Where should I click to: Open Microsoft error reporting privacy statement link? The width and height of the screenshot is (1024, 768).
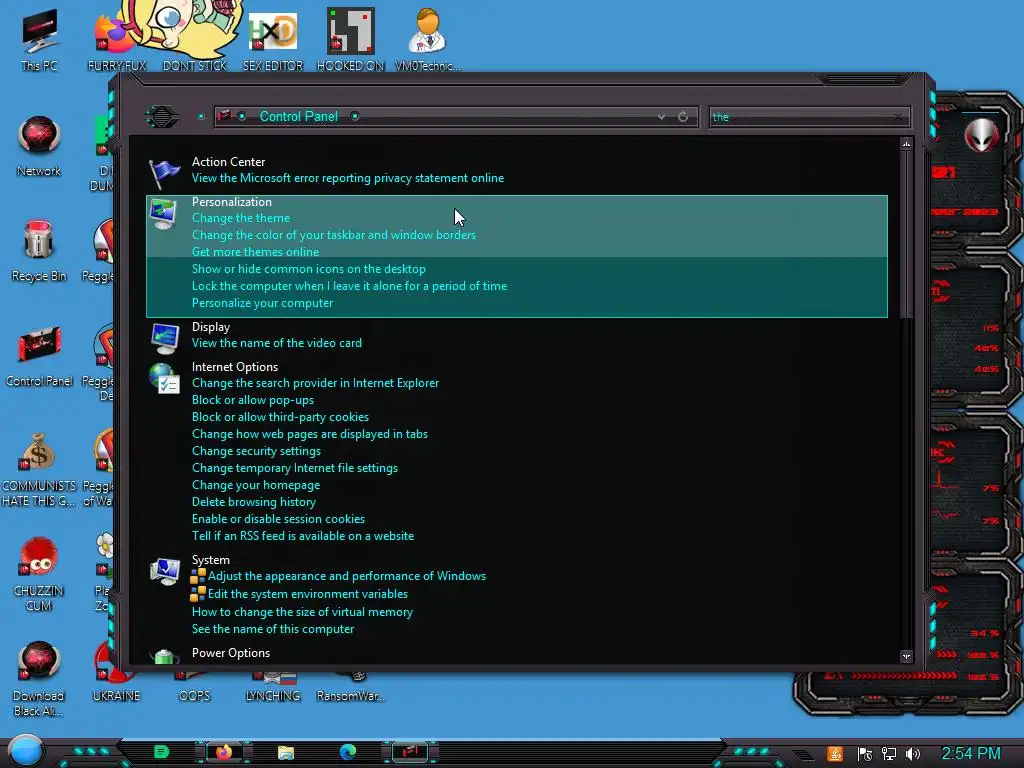coord(348,178)
